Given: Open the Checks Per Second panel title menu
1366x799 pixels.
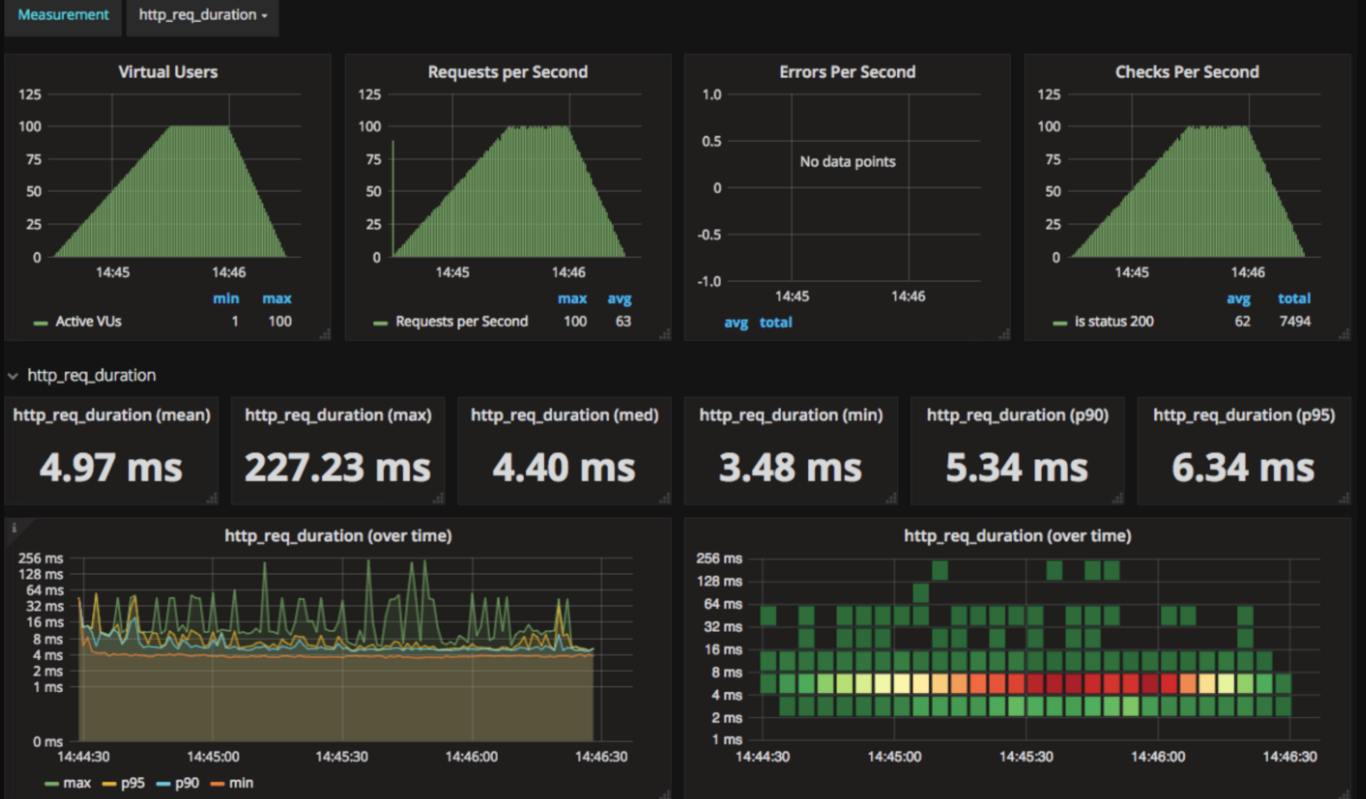Looking at the screenshot, I should (x=1187, y=72).
